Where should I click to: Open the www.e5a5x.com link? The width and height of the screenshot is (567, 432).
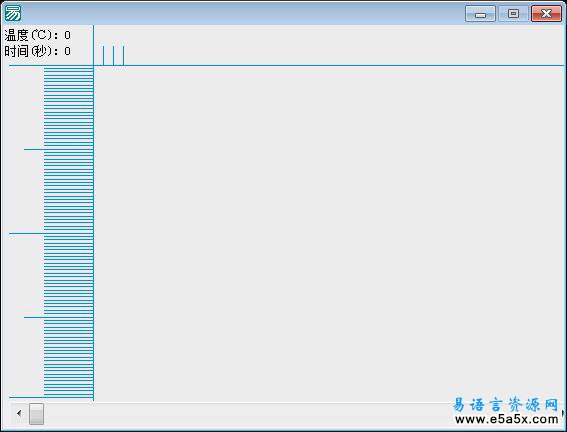506,419
